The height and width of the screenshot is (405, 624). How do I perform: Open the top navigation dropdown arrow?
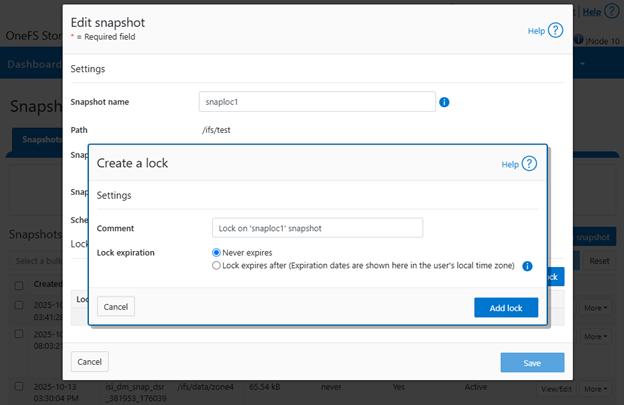click(582, 64)
